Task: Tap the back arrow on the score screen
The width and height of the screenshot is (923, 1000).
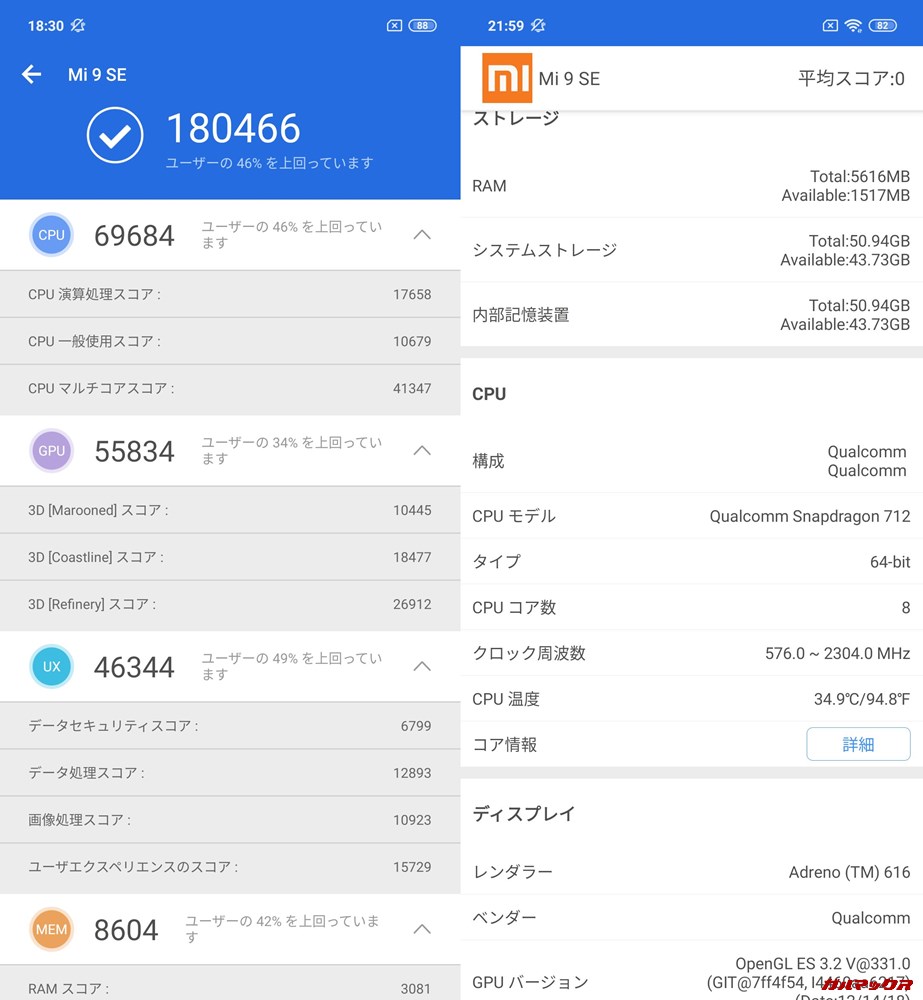Action: click(31, 74)
